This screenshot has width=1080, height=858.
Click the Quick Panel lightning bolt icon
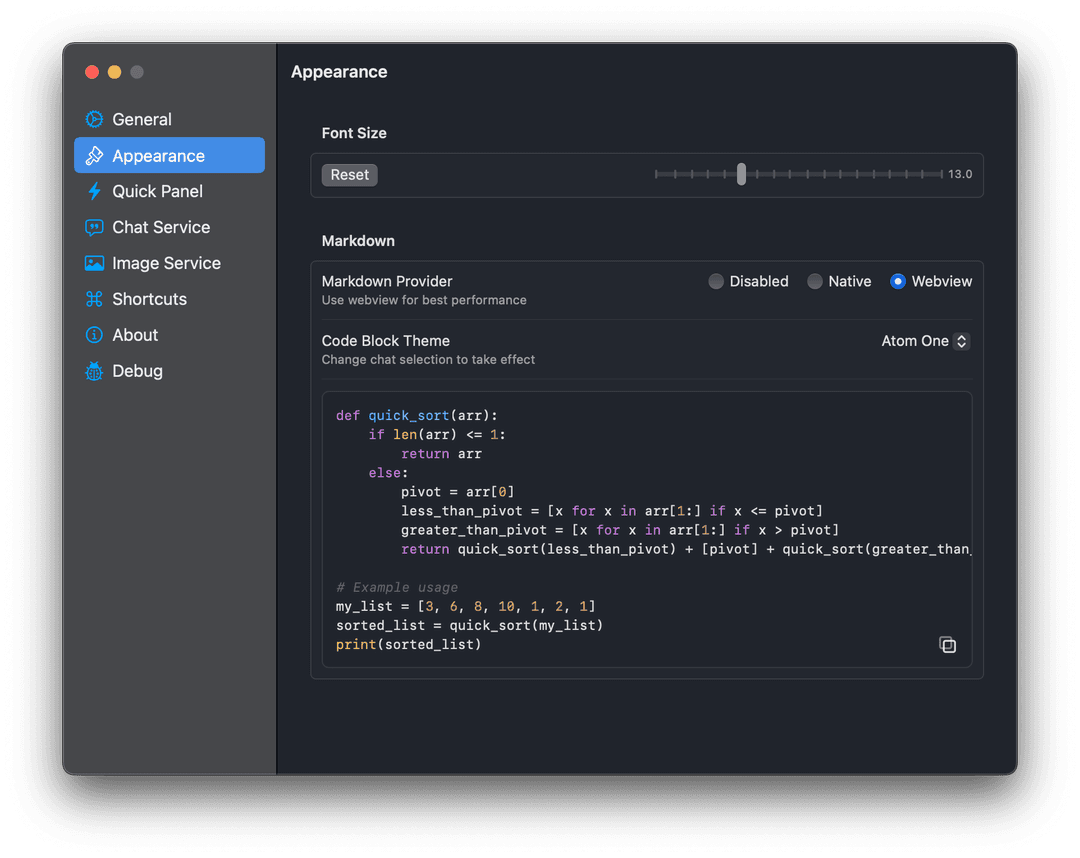pos(94,191)
